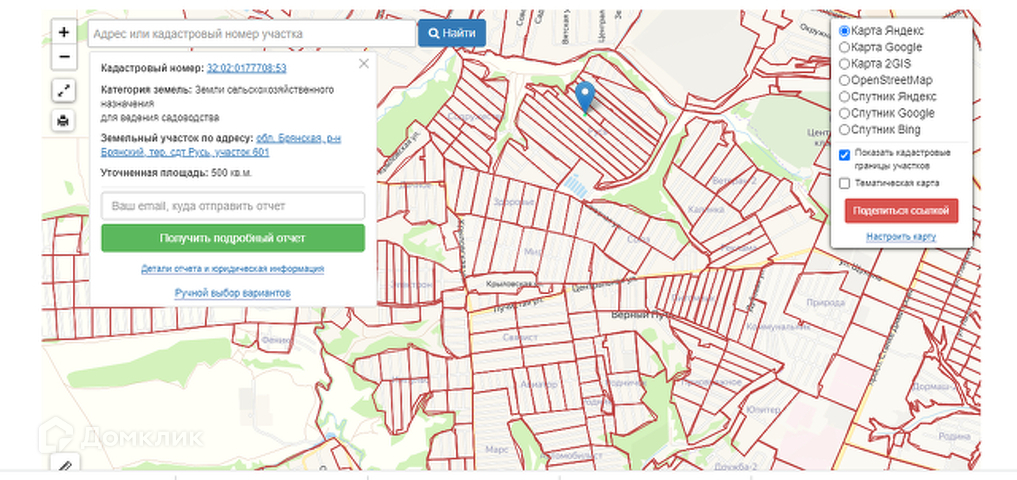Click the Коммунальник map label
1017x480 pixels.
[x=778, y=327]
